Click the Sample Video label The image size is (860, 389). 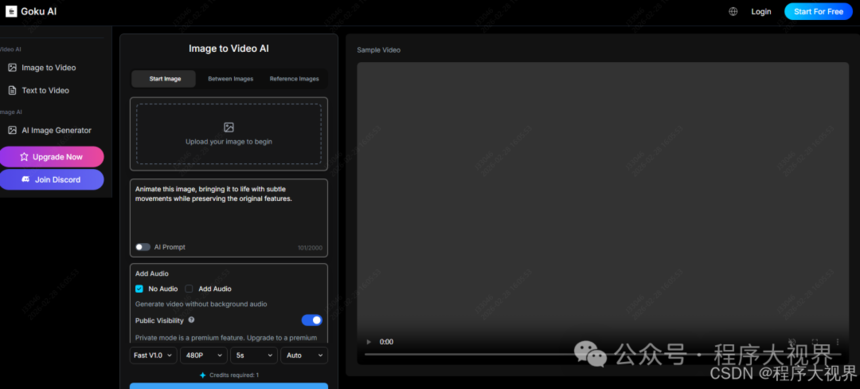[x=378, y=50]
